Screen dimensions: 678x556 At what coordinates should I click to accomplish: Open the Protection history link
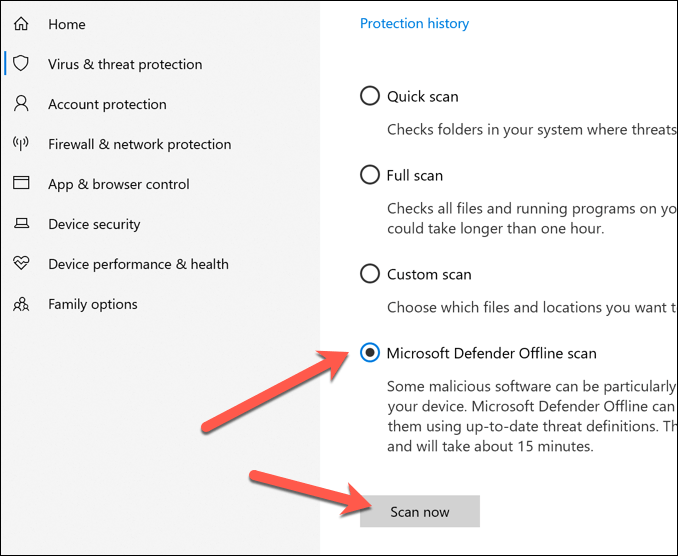click(414, 23)
